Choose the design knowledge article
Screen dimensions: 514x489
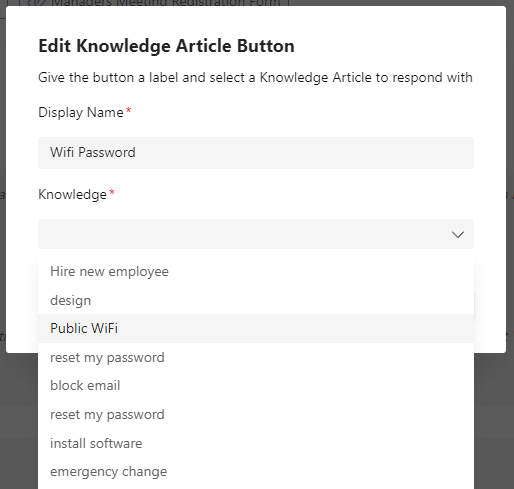(x=256, y=300)
